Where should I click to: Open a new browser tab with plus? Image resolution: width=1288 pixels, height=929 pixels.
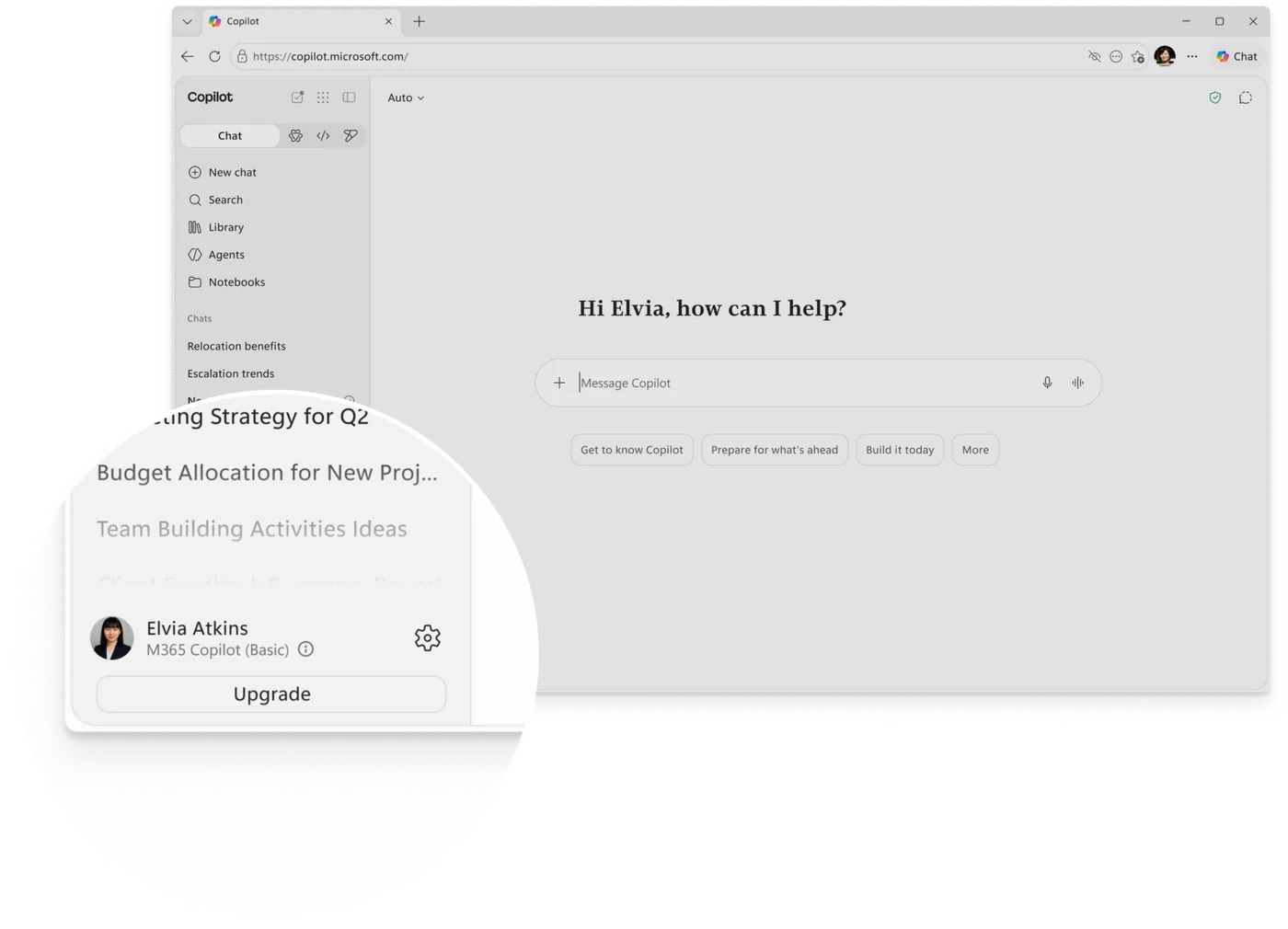(x=419, y=21)
